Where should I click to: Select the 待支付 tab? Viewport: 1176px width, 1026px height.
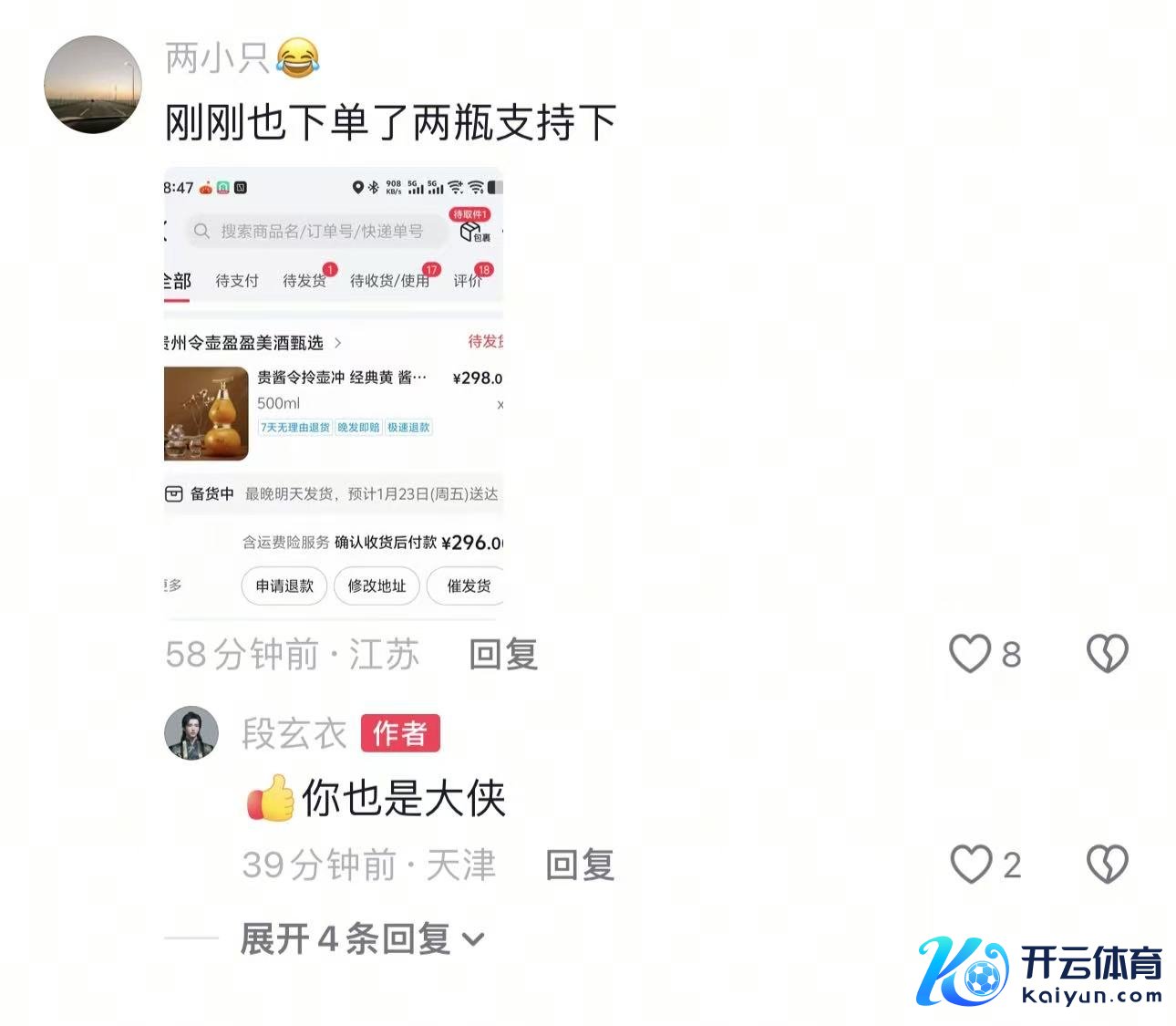pos(237,281)
